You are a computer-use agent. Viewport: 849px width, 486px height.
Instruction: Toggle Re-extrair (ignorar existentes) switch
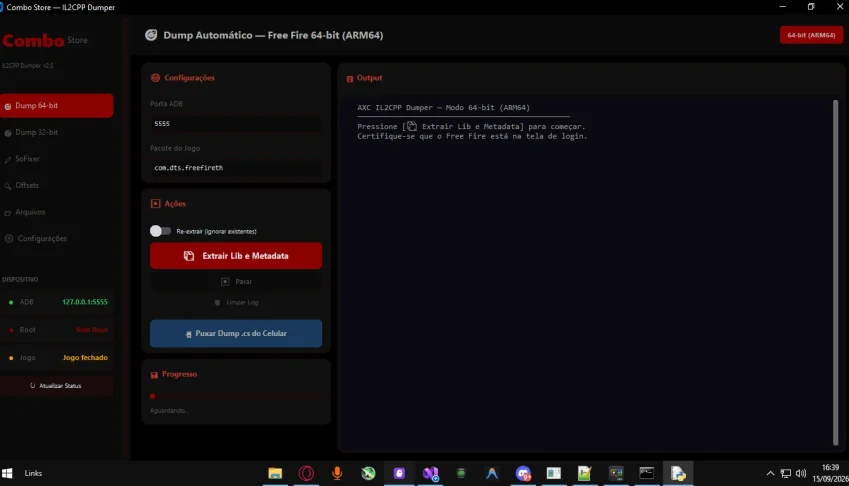click(x=160, y=231)
